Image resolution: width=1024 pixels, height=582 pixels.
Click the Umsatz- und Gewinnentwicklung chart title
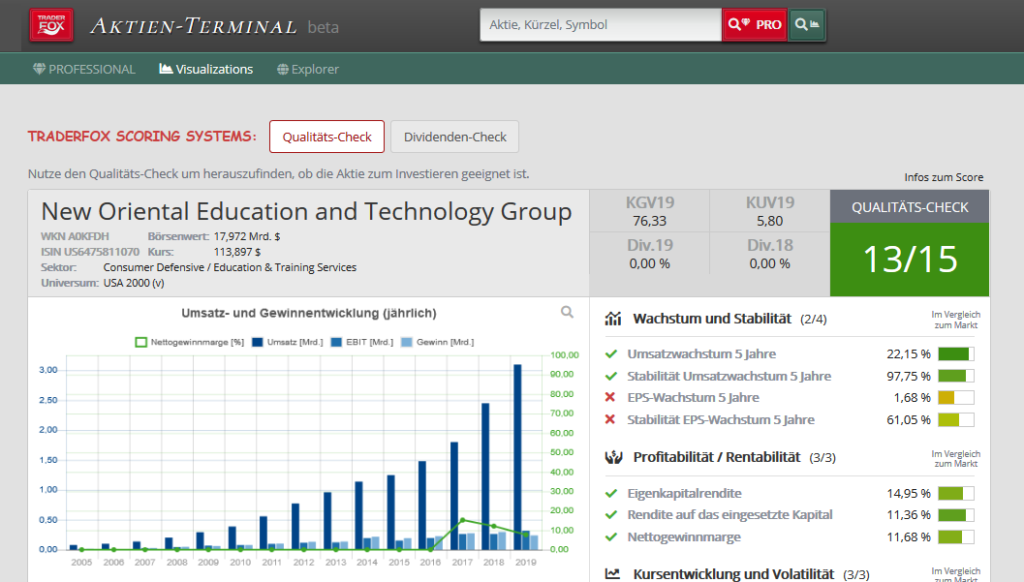309,313
